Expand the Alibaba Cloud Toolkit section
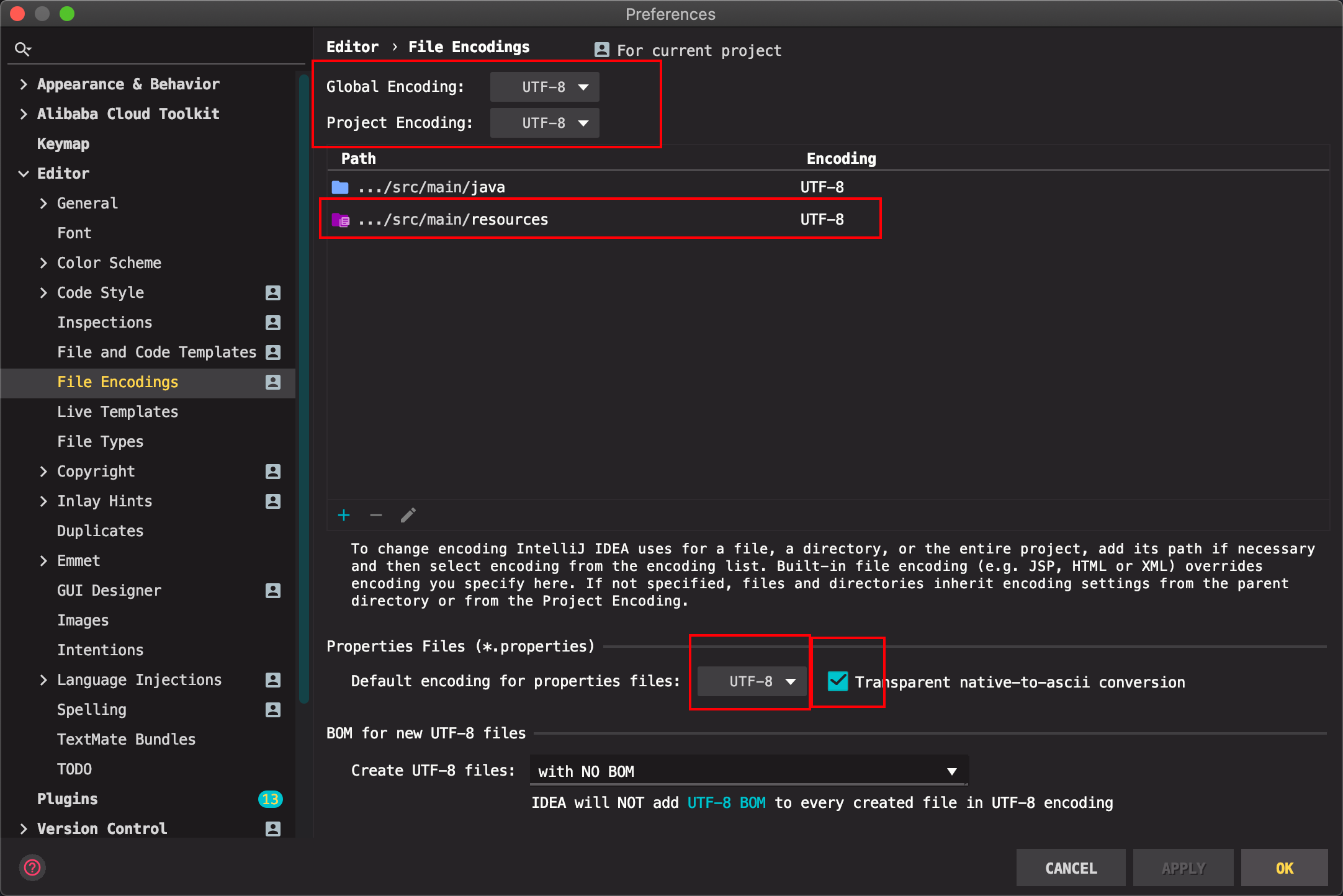This screenshot has width=1343, height=896. 24,114
